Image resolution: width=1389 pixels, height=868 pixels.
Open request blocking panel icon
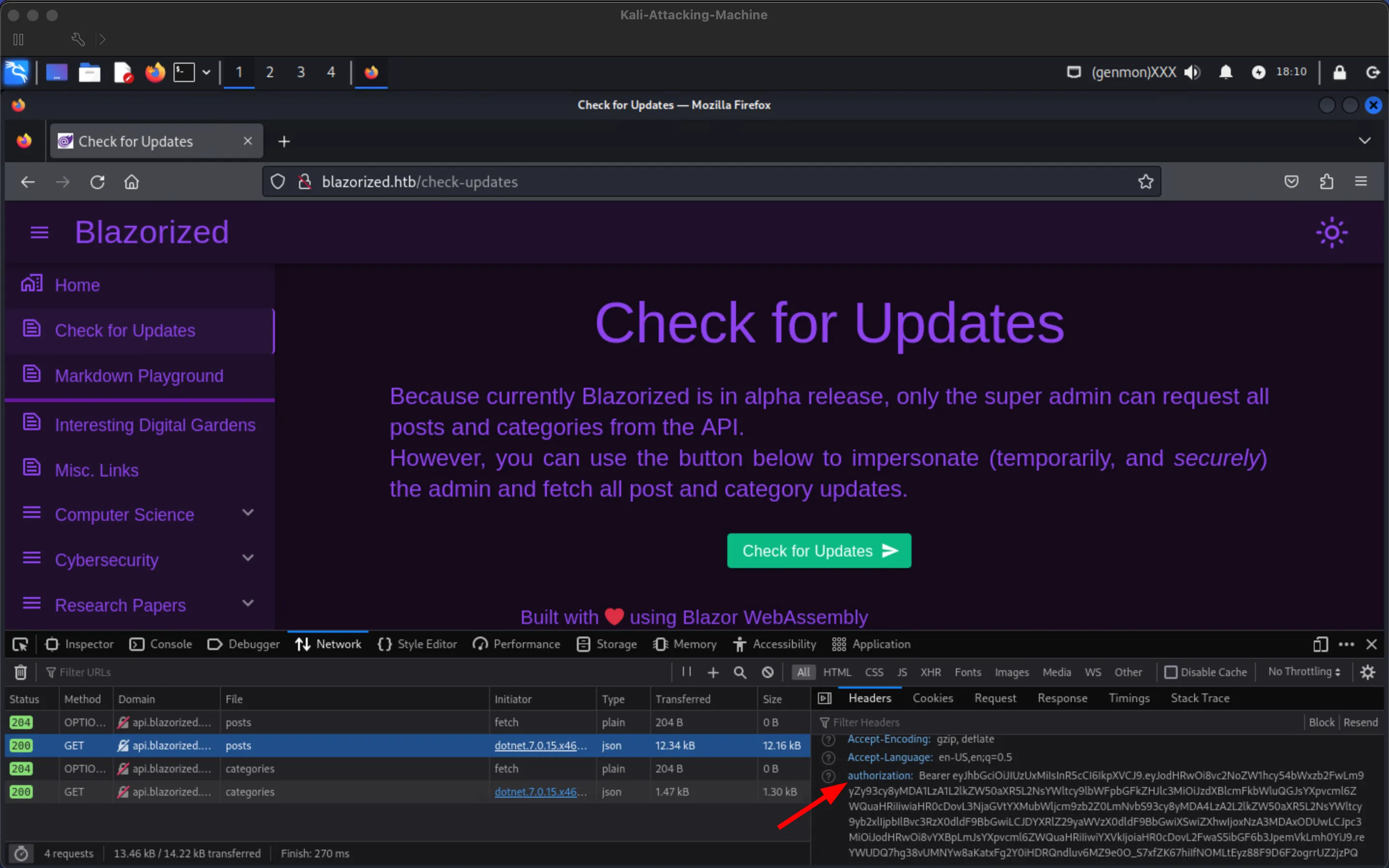[768, 672]
